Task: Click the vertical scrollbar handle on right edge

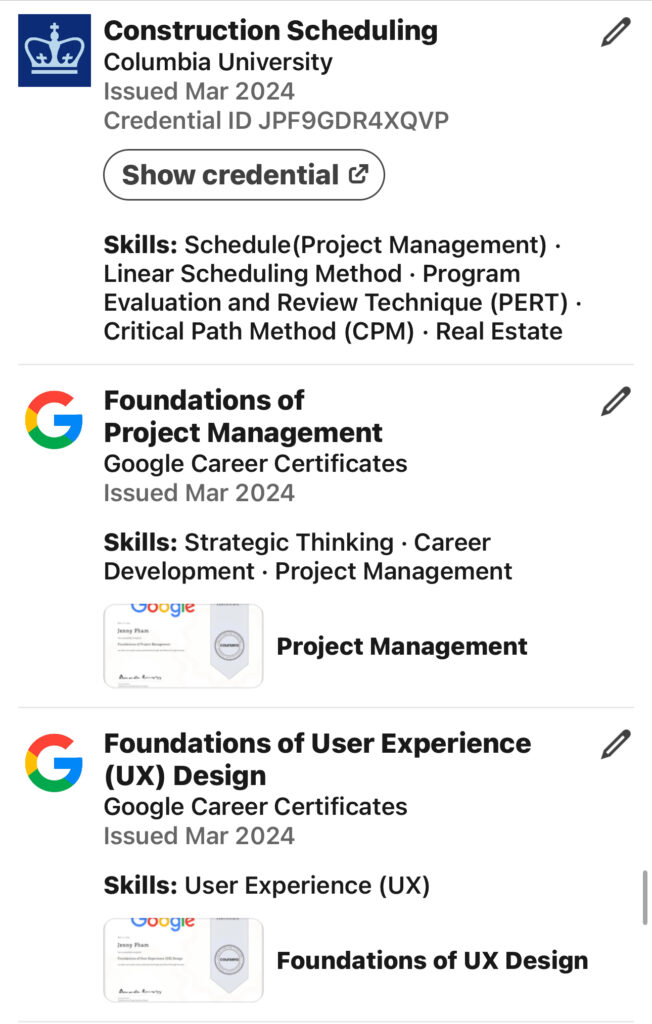Action: (645, 897)
